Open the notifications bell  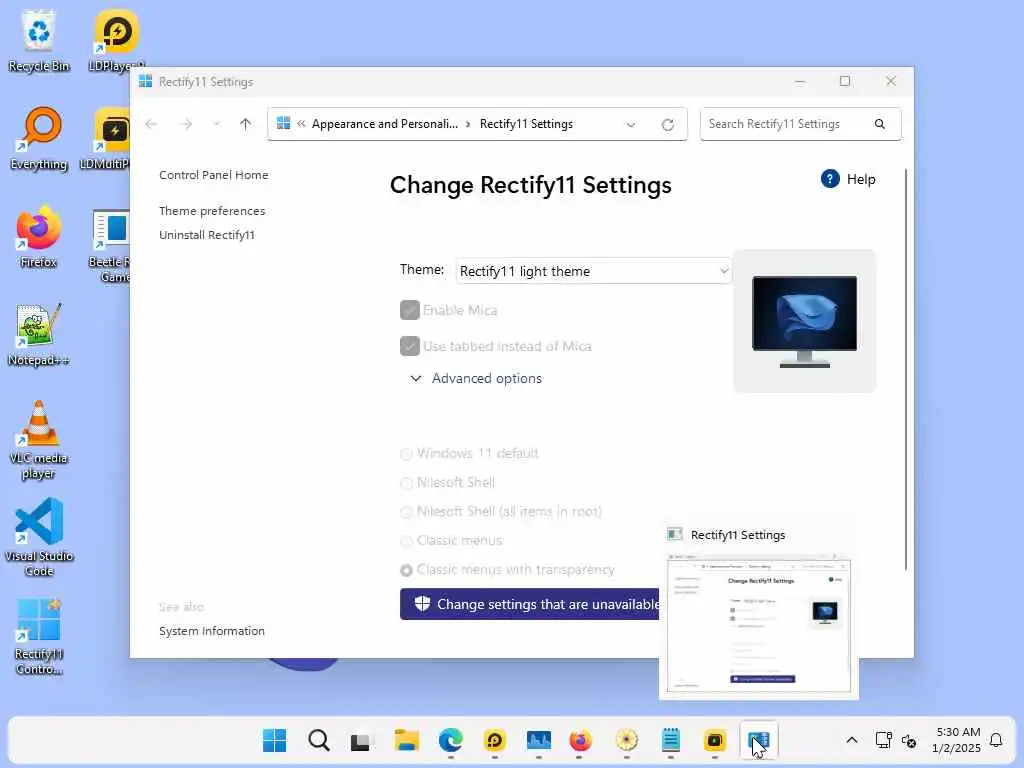coord(996,740)
